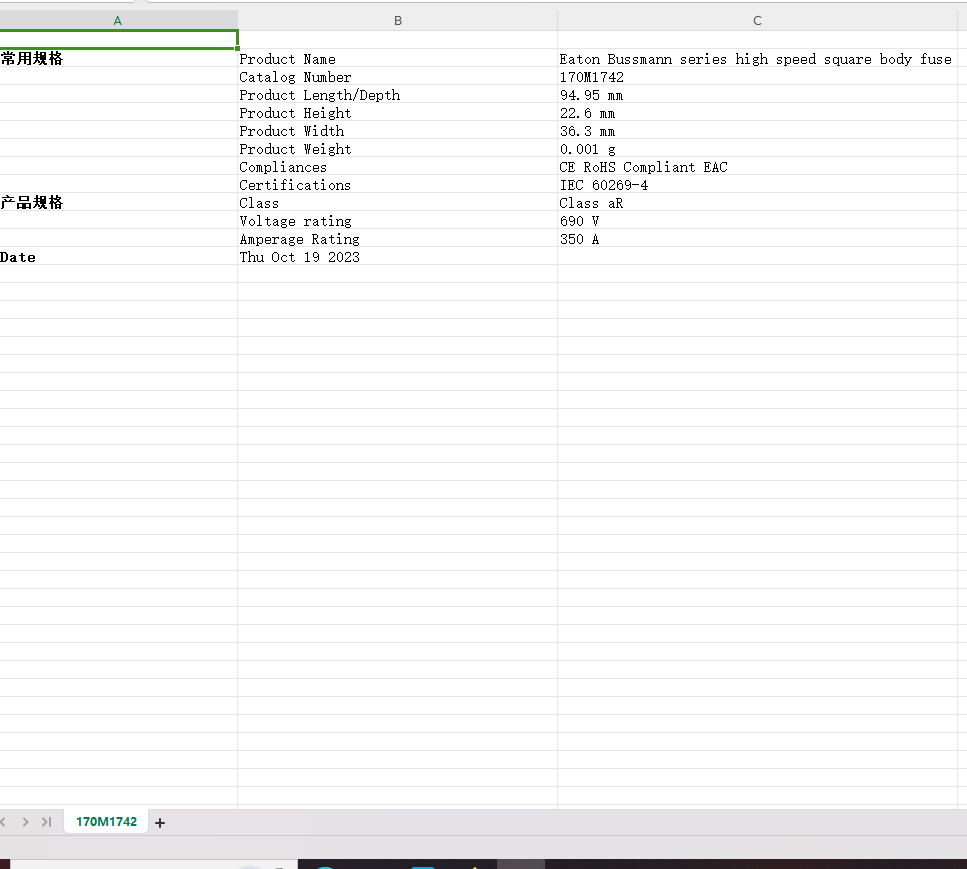Select the Catalog Number cell

(398, 76)
